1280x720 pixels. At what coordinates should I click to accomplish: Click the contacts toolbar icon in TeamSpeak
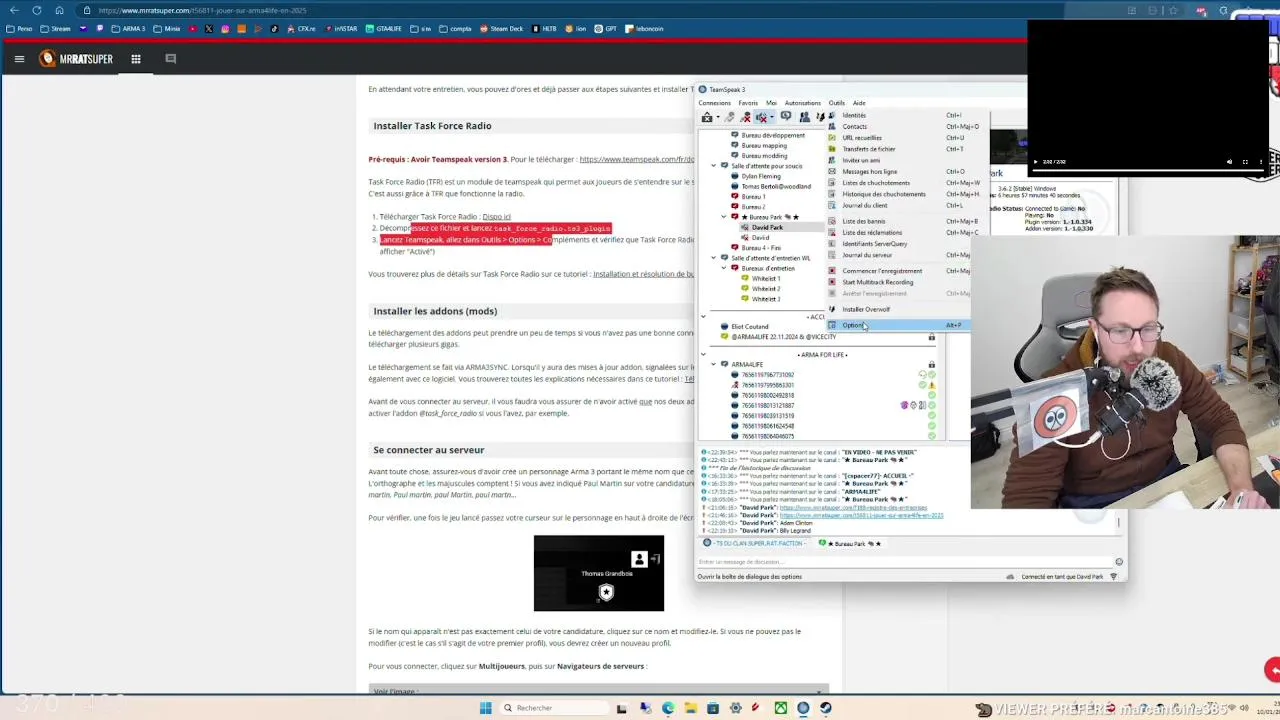pyautogui.click(x=804, y=118)
